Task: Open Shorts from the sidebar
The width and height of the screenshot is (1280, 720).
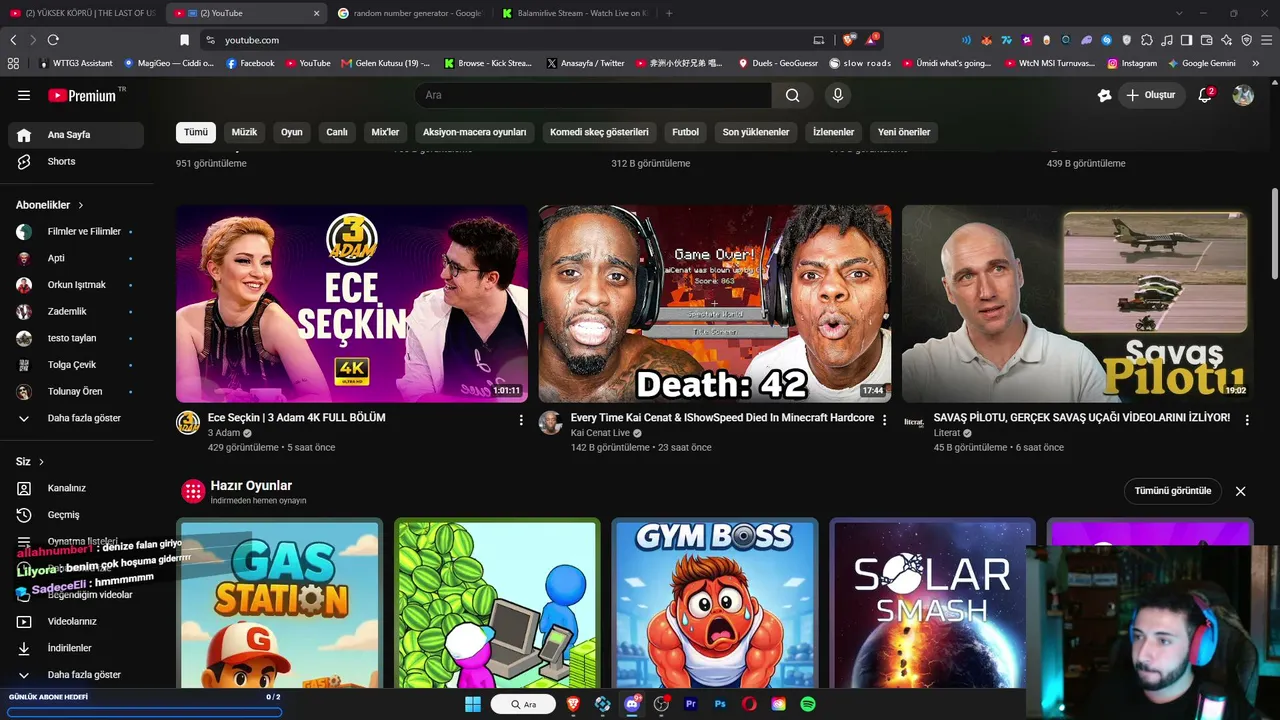Action: pyautogui.click(x=76, y=162)
